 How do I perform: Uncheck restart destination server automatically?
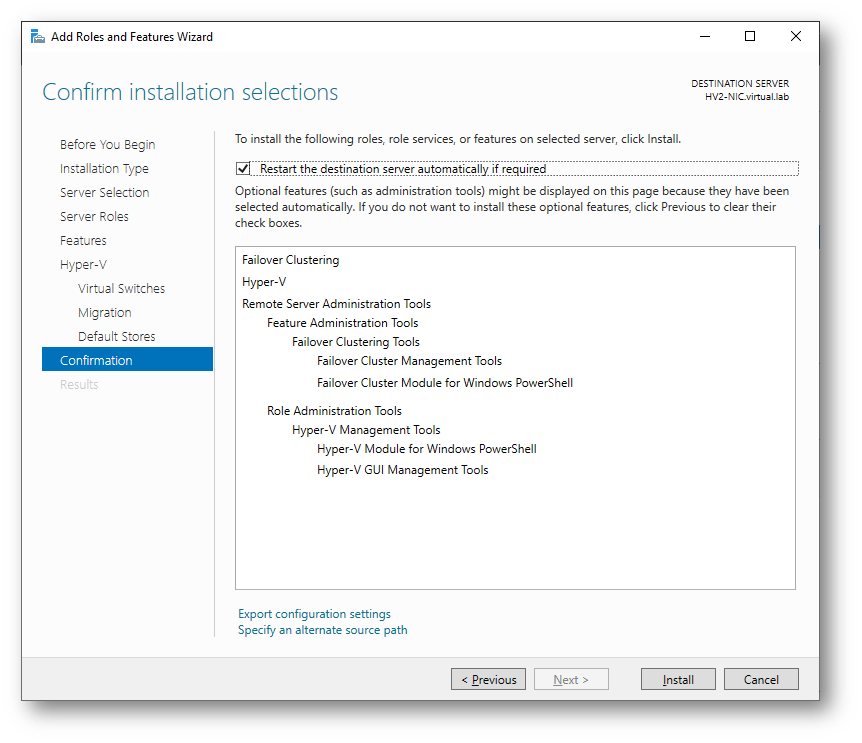tap(243, 169)
